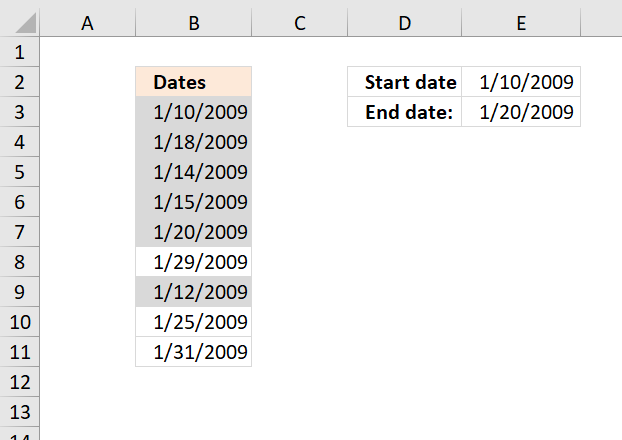This screenshot has height=440, width=622.
Task: Select cell containing 1/14/2009
Action: (x=194, y=172)
